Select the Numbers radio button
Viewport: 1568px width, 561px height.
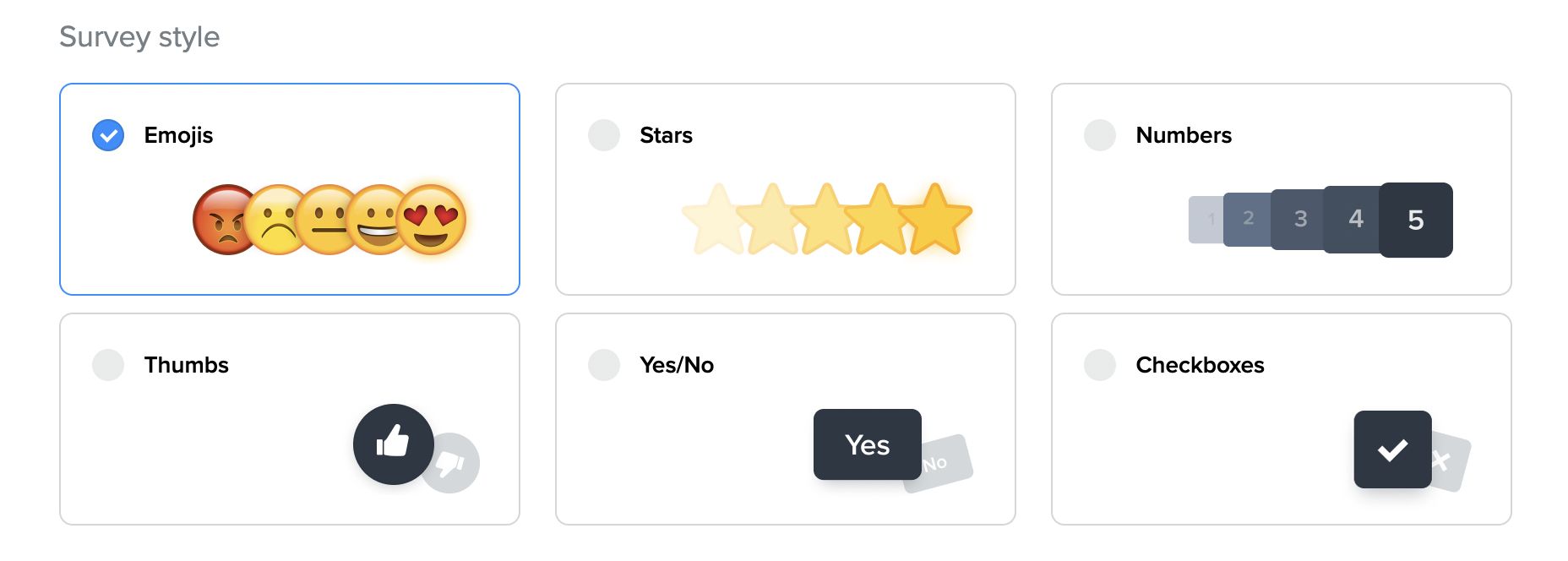pos(1100,135)
